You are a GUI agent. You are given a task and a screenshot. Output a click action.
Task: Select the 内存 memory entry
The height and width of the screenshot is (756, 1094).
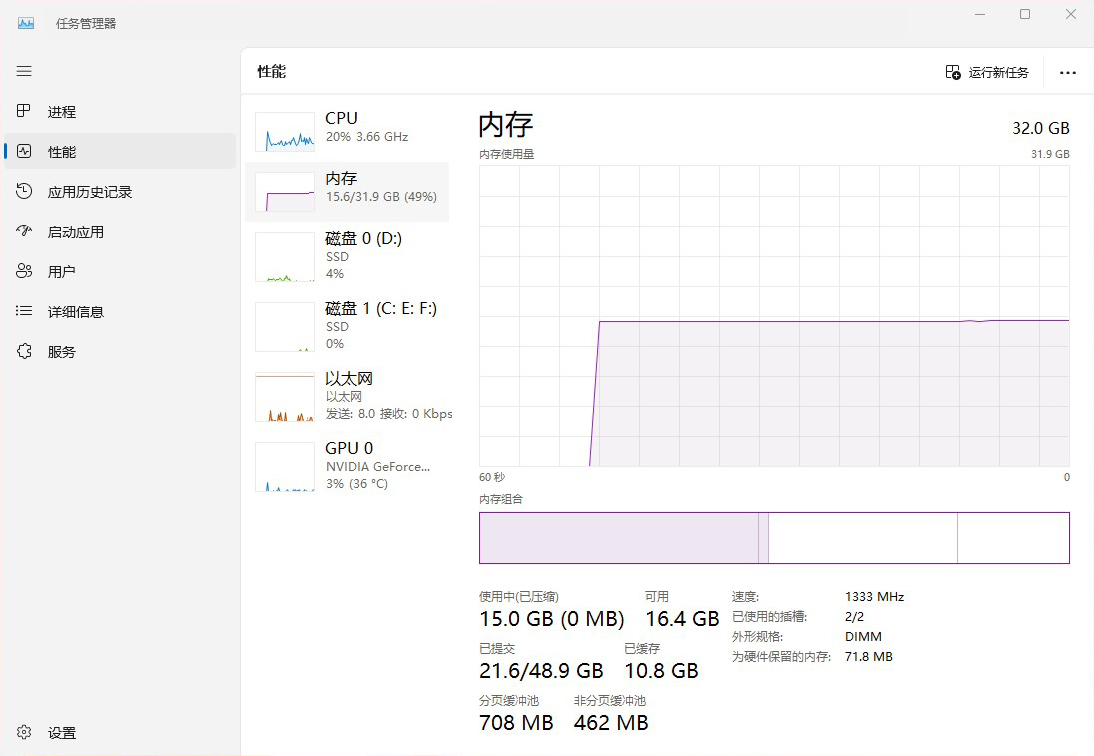(x=347, y=191)
